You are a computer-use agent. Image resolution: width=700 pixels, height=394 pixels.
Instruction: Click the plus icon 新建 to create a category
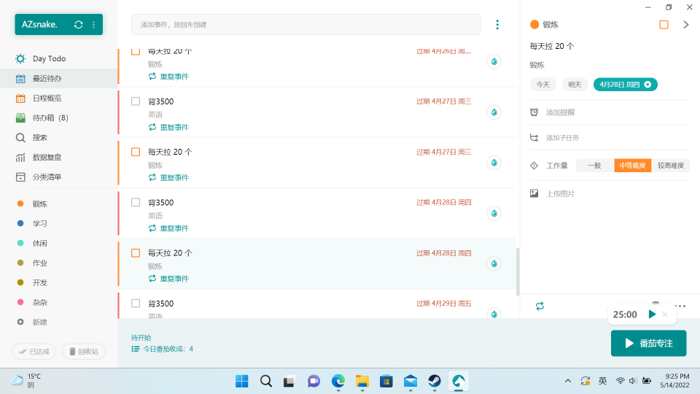coord(21,322)
